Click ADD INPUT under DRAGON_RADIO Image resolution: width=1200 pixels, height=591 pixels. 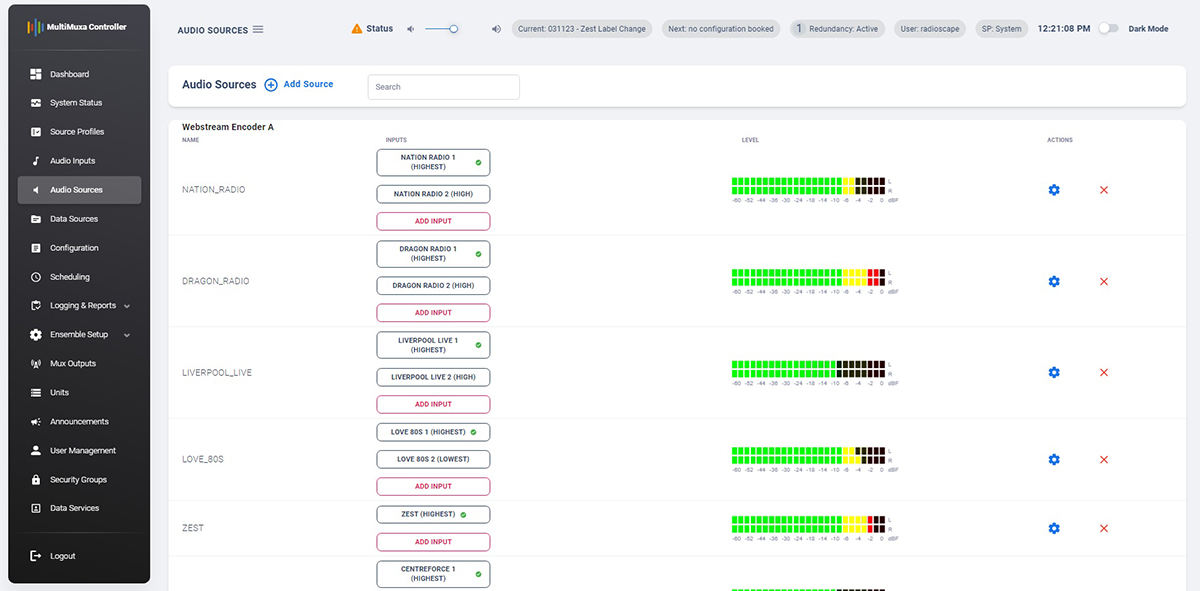tap(433, 313)
